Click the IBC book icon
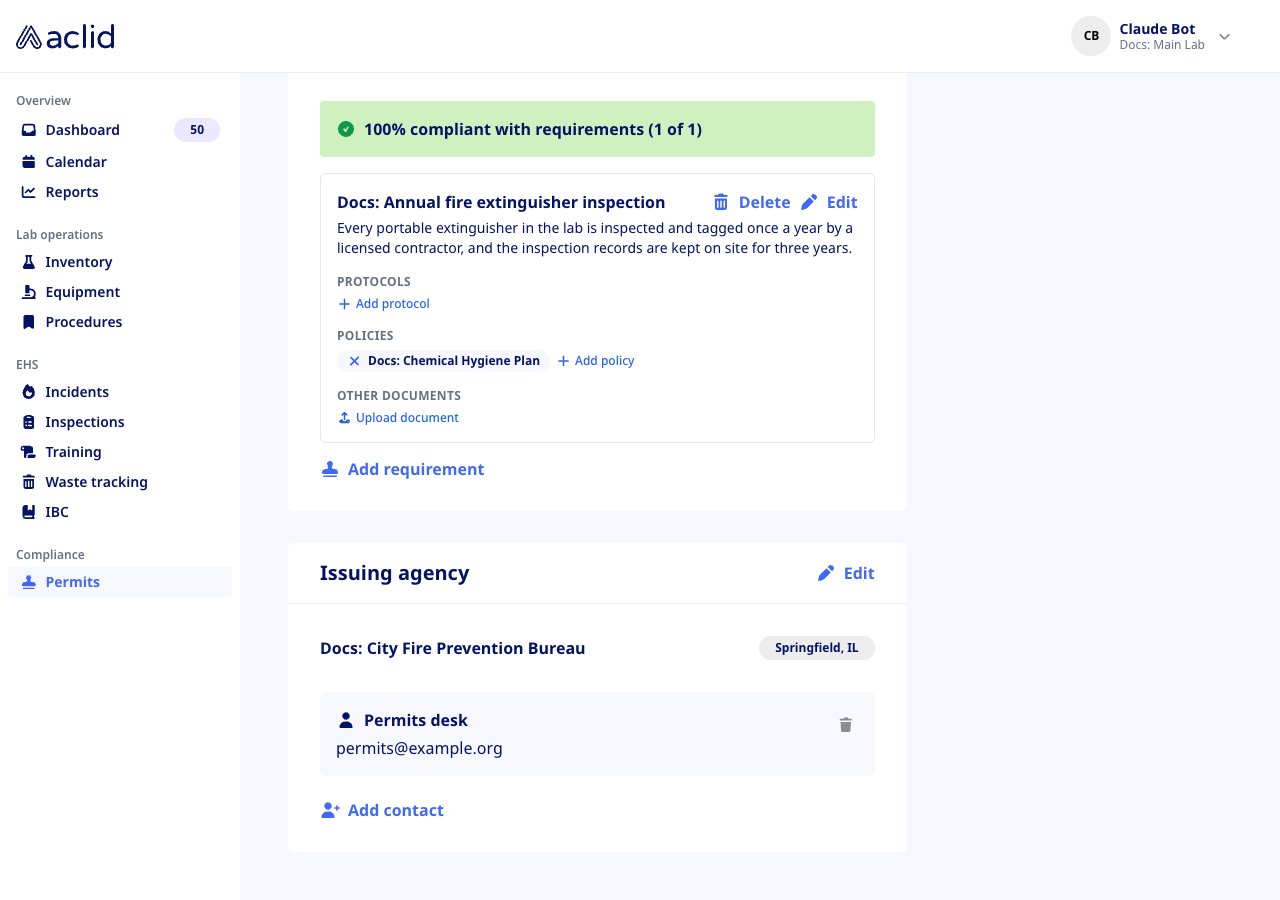Image resolution: width=1280 pixels, height=900 pixels. (29, 512)
